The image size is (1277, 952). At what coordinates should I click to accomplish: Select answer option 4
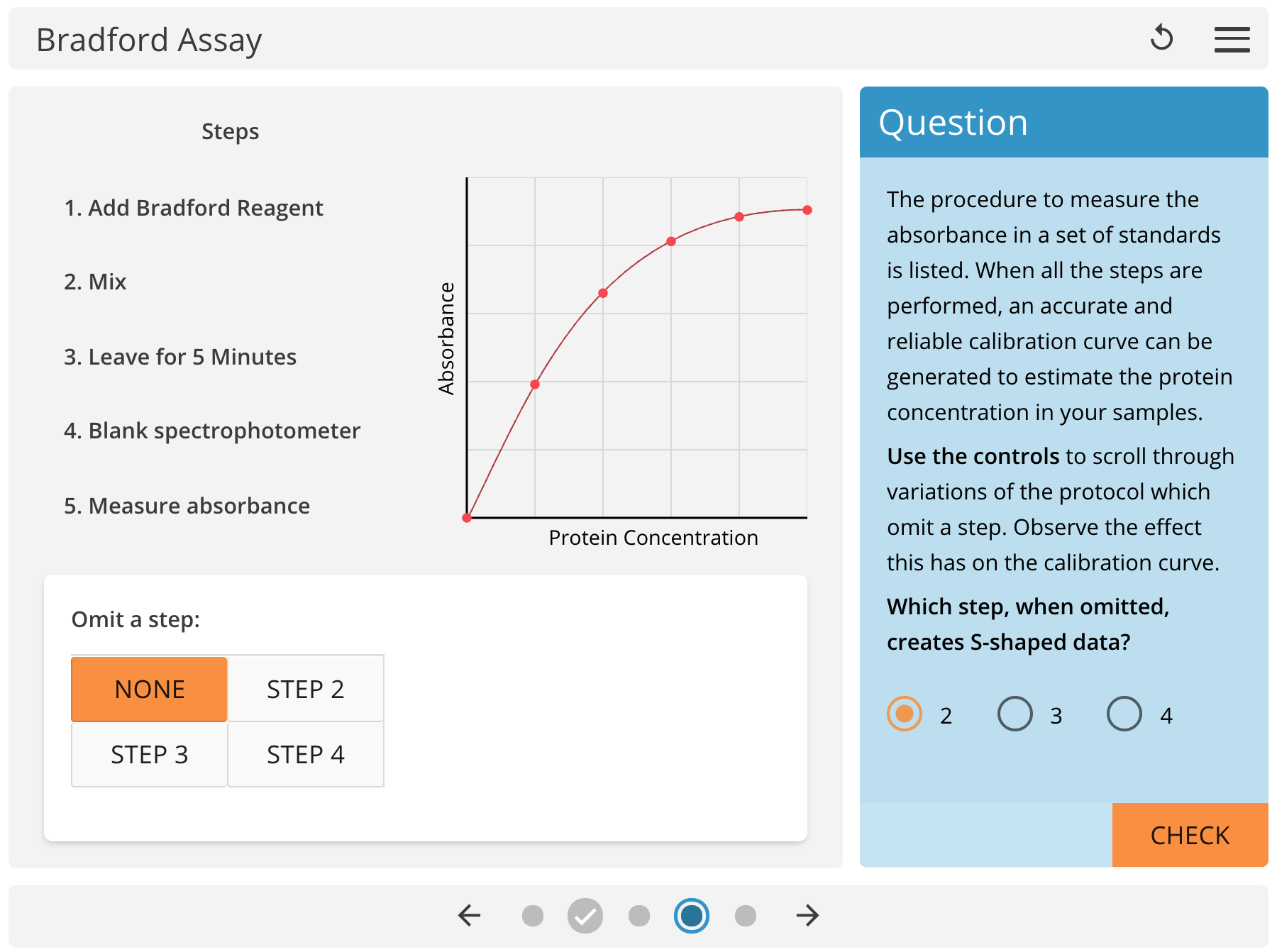coord(1123,714)
